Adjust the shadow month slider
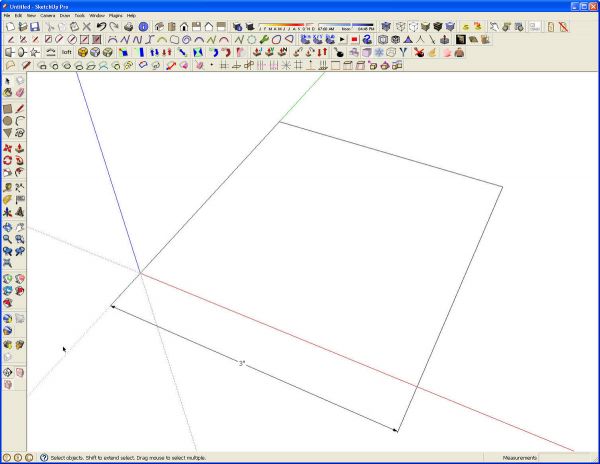The image size is (600, 464). [287, 26]
